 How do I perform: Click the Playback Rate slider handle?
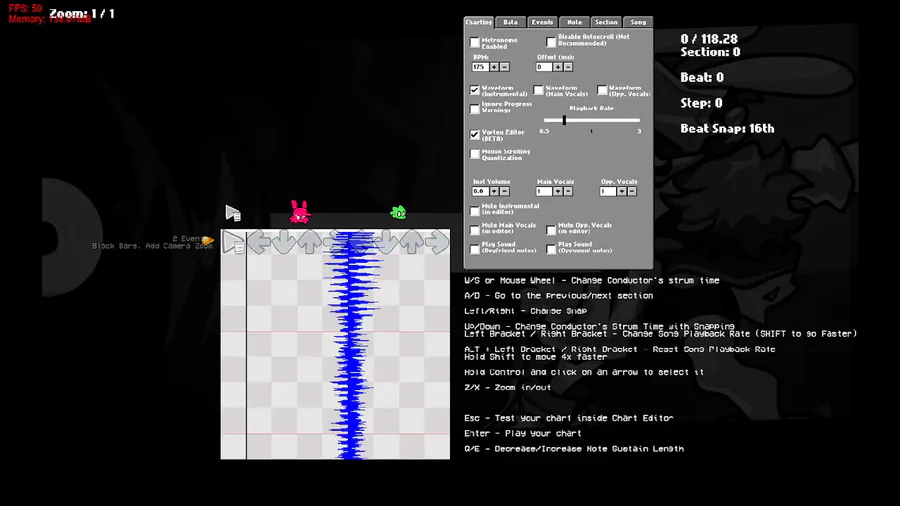(x=564, y=120)
